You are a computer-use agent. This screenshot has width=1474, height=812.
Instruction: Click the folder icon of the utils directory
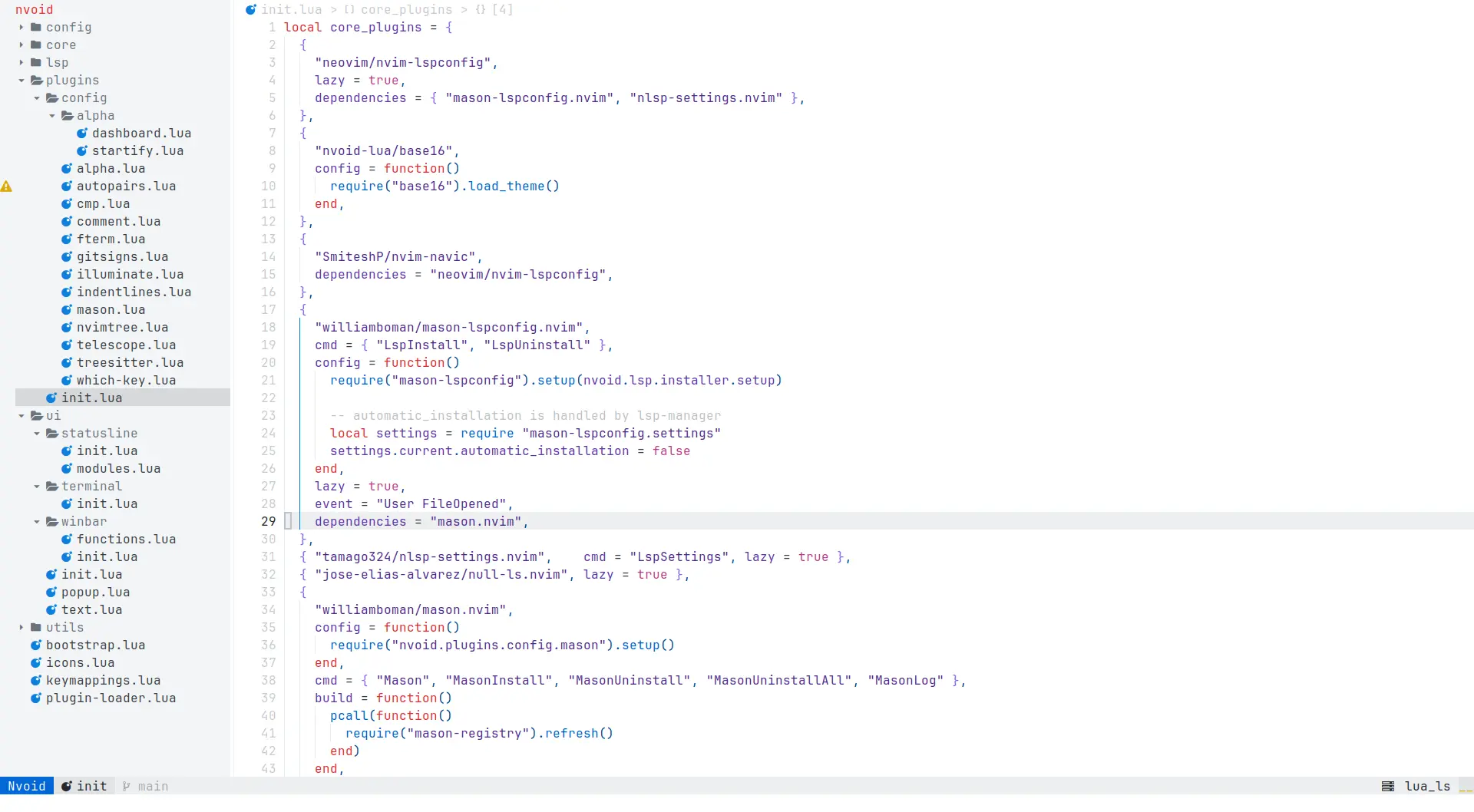click(x=36, y=628)
